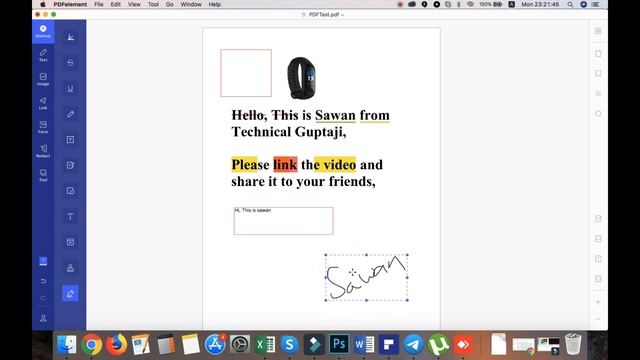Click the highlighted word 'video'
The height and width of the screenshot is (360, 640).
(340, 164)
